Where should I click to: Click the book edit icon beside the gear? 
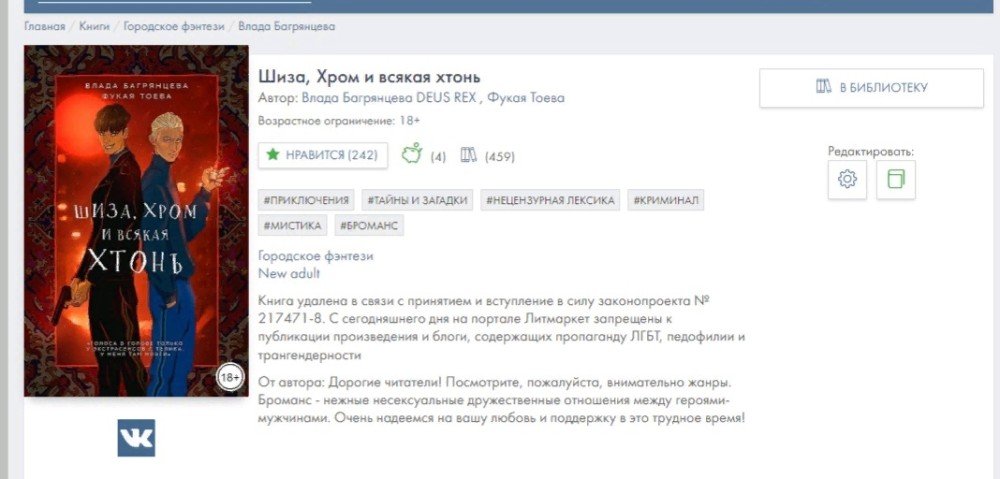click(x=895, y=180)
